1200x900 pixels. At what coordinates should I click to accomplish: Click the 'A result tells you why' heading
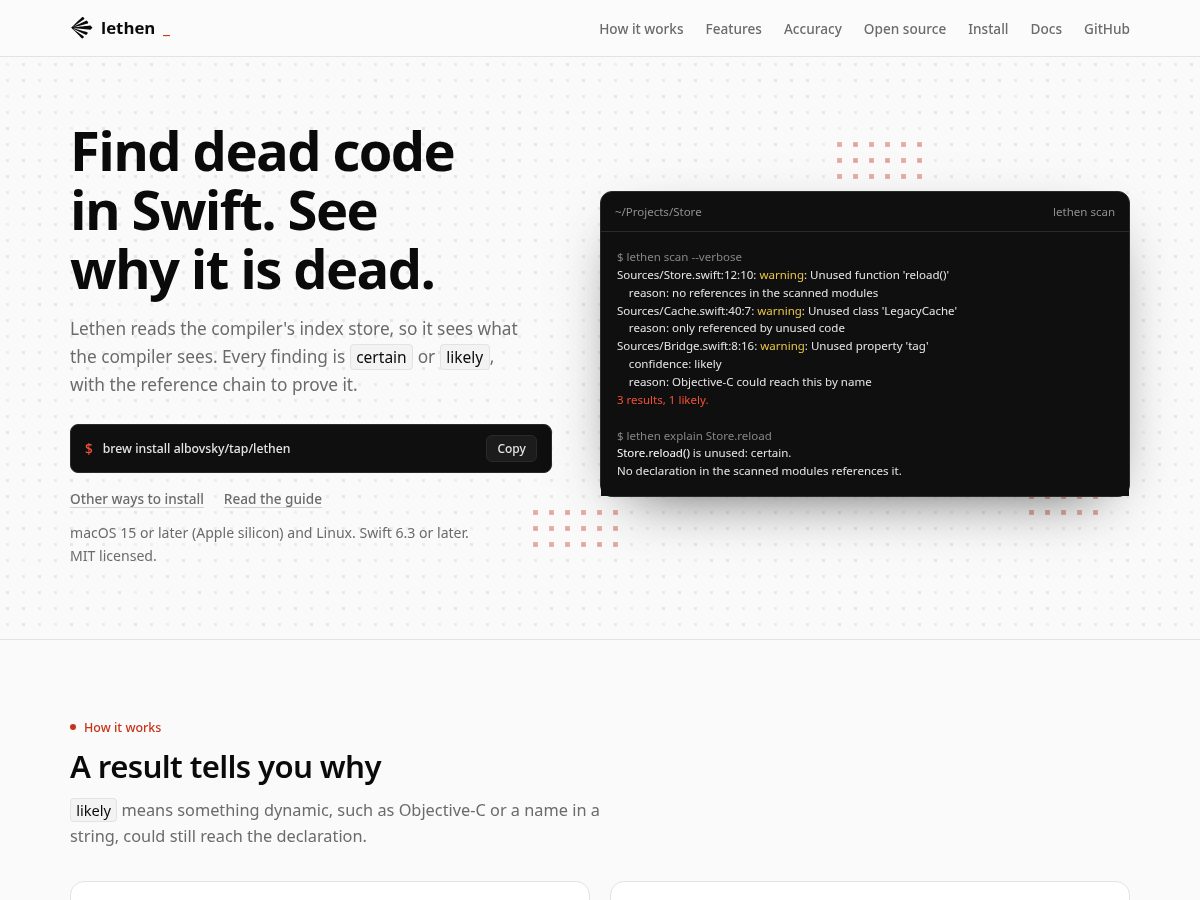coord(225,767)
